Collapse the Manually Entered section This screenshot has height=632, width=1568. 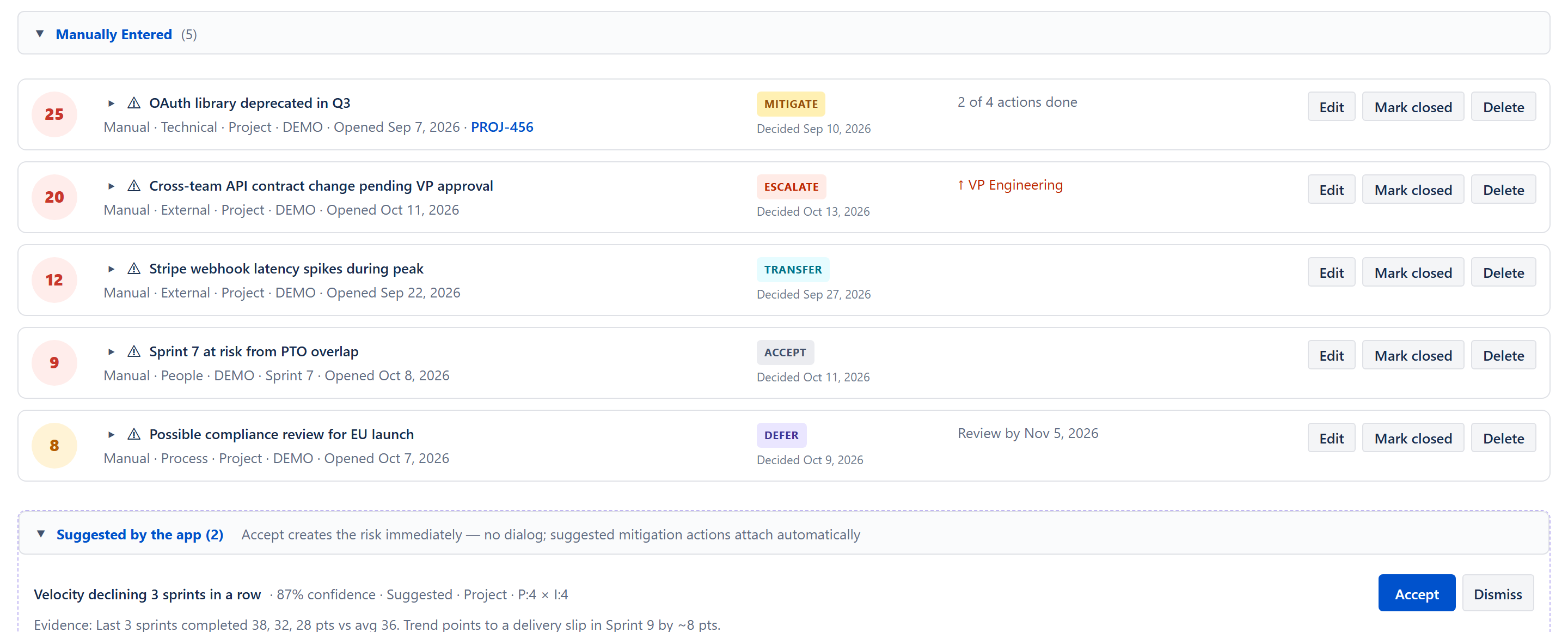tap(40, 33)
